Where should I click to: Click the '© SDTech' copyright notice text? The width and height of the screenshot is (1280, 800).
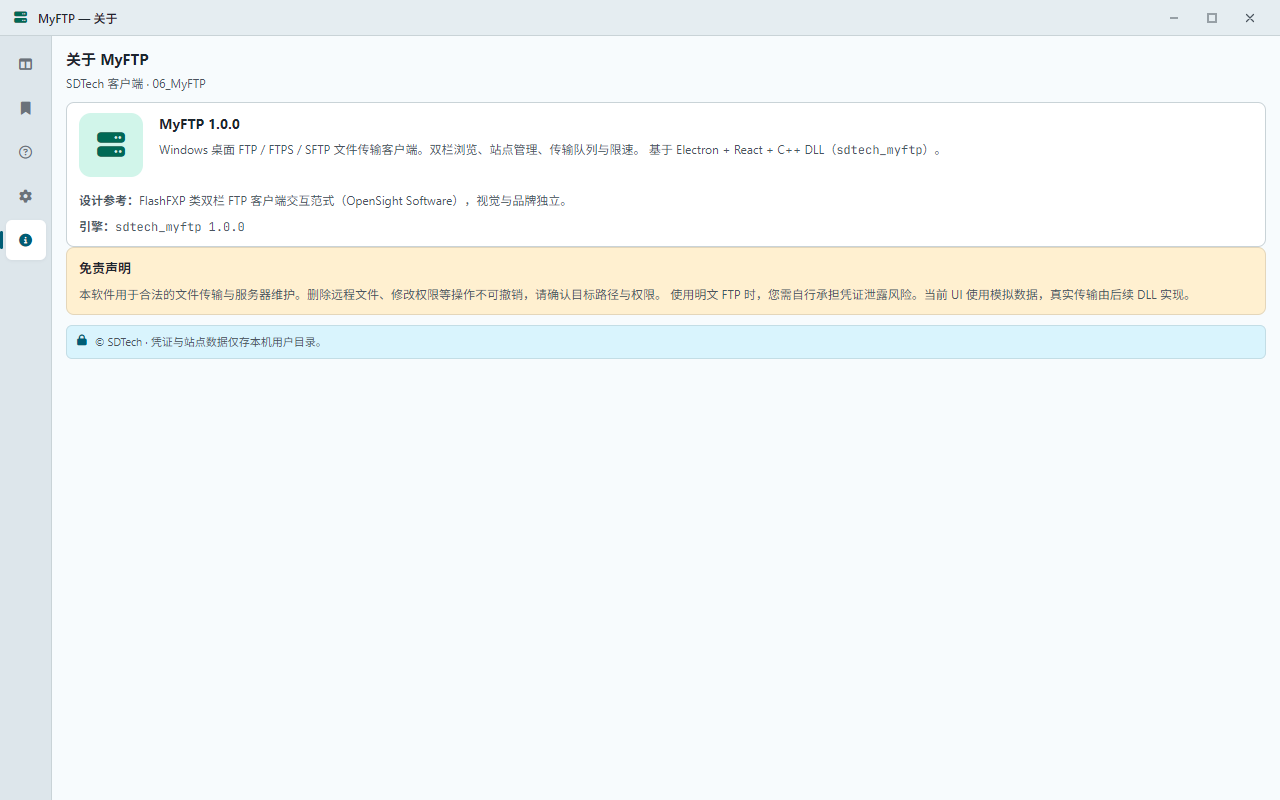pyautogui.click(x=209, y=342)
